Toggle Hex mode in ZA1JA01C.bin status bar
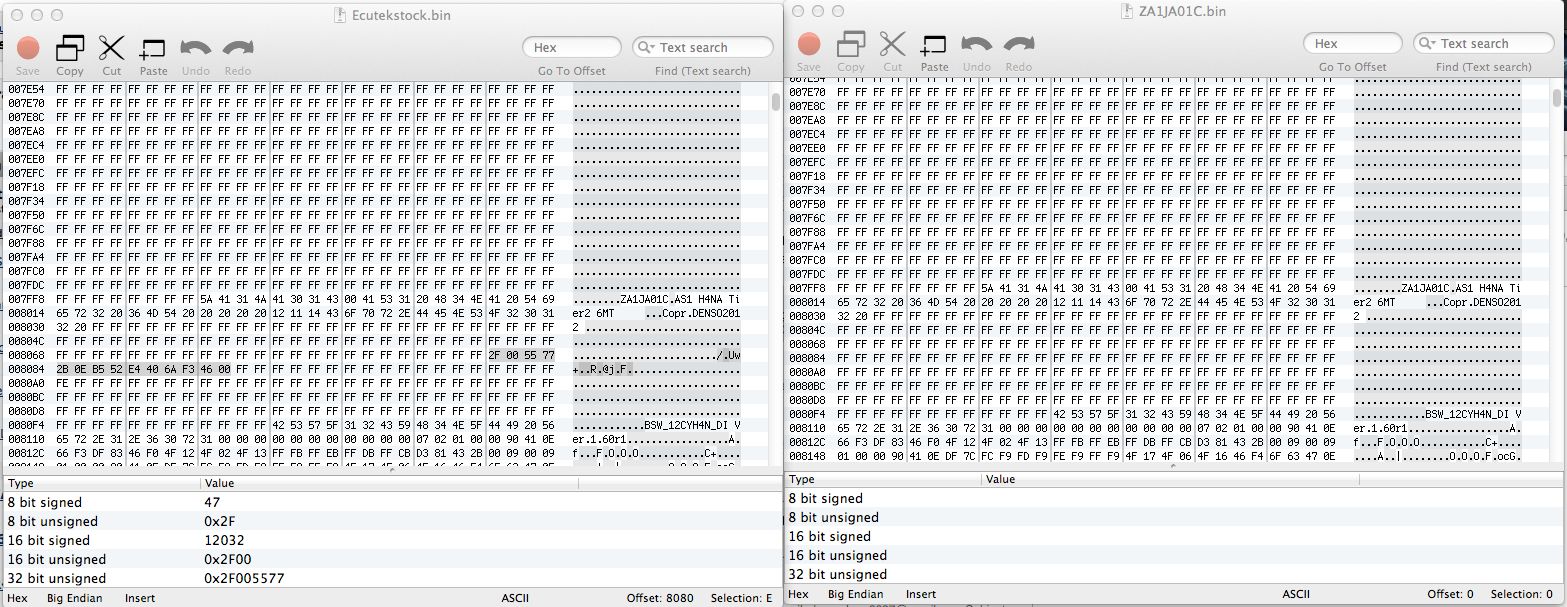Viewport: 1567px width, 607px height. (x=798, y=594)
